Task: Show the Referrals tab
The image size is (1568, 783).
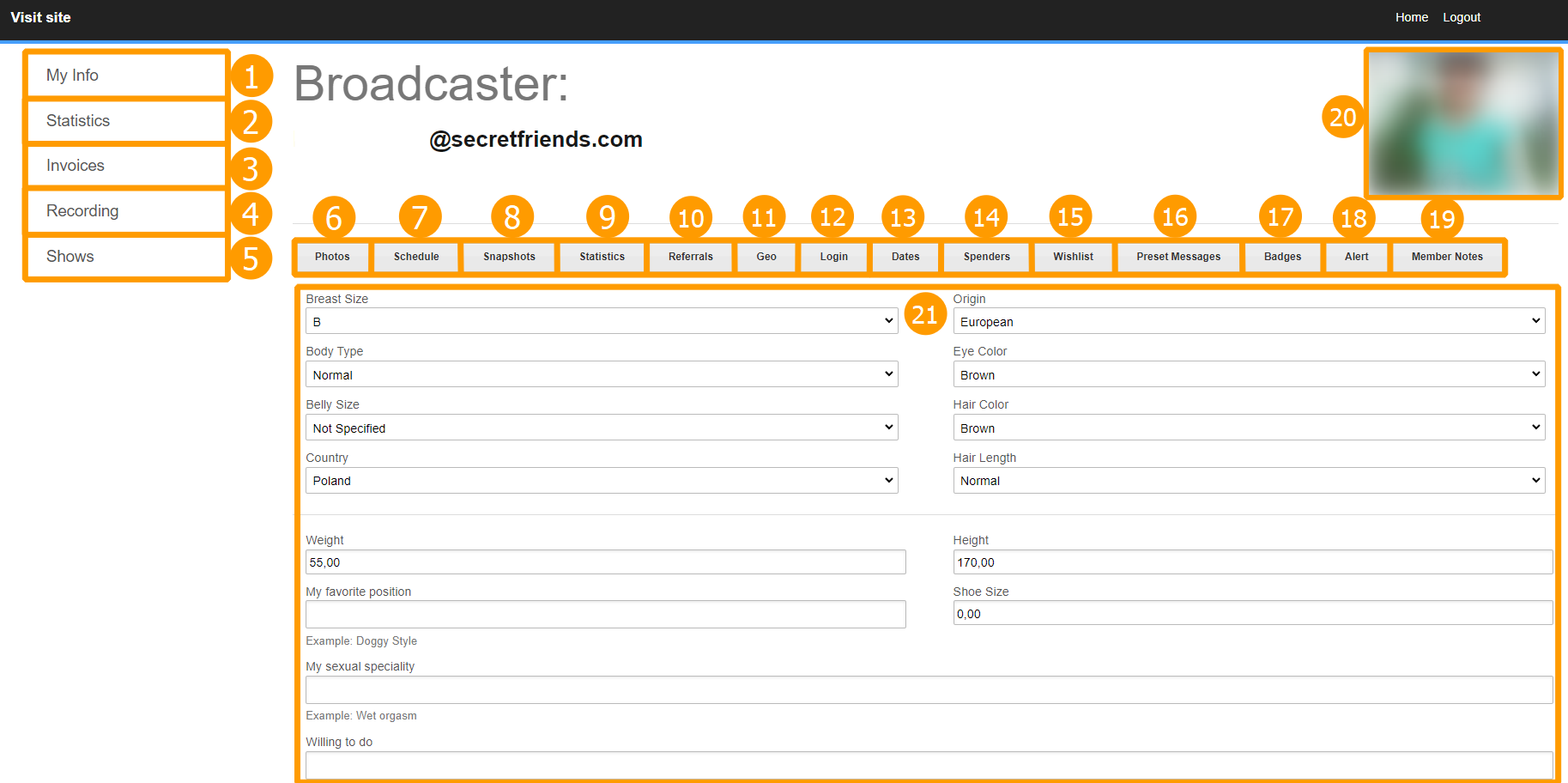Action: coord(690,257)
